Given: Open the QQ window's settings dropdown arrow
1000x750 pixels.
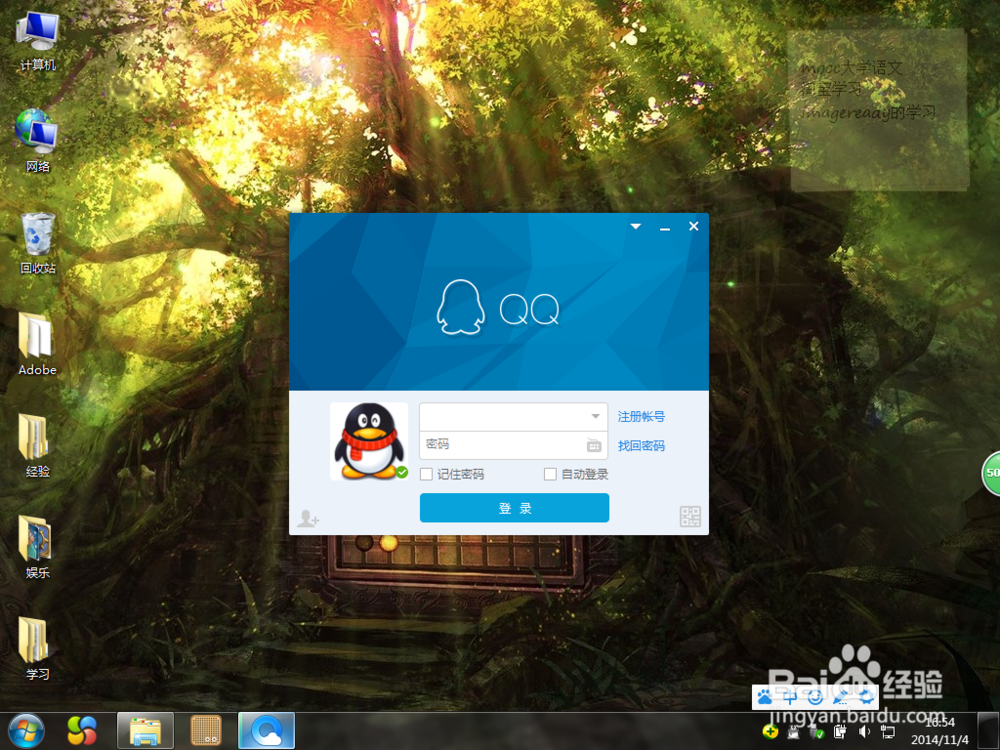Looking at the screenshot, I should tap(636, 226).
